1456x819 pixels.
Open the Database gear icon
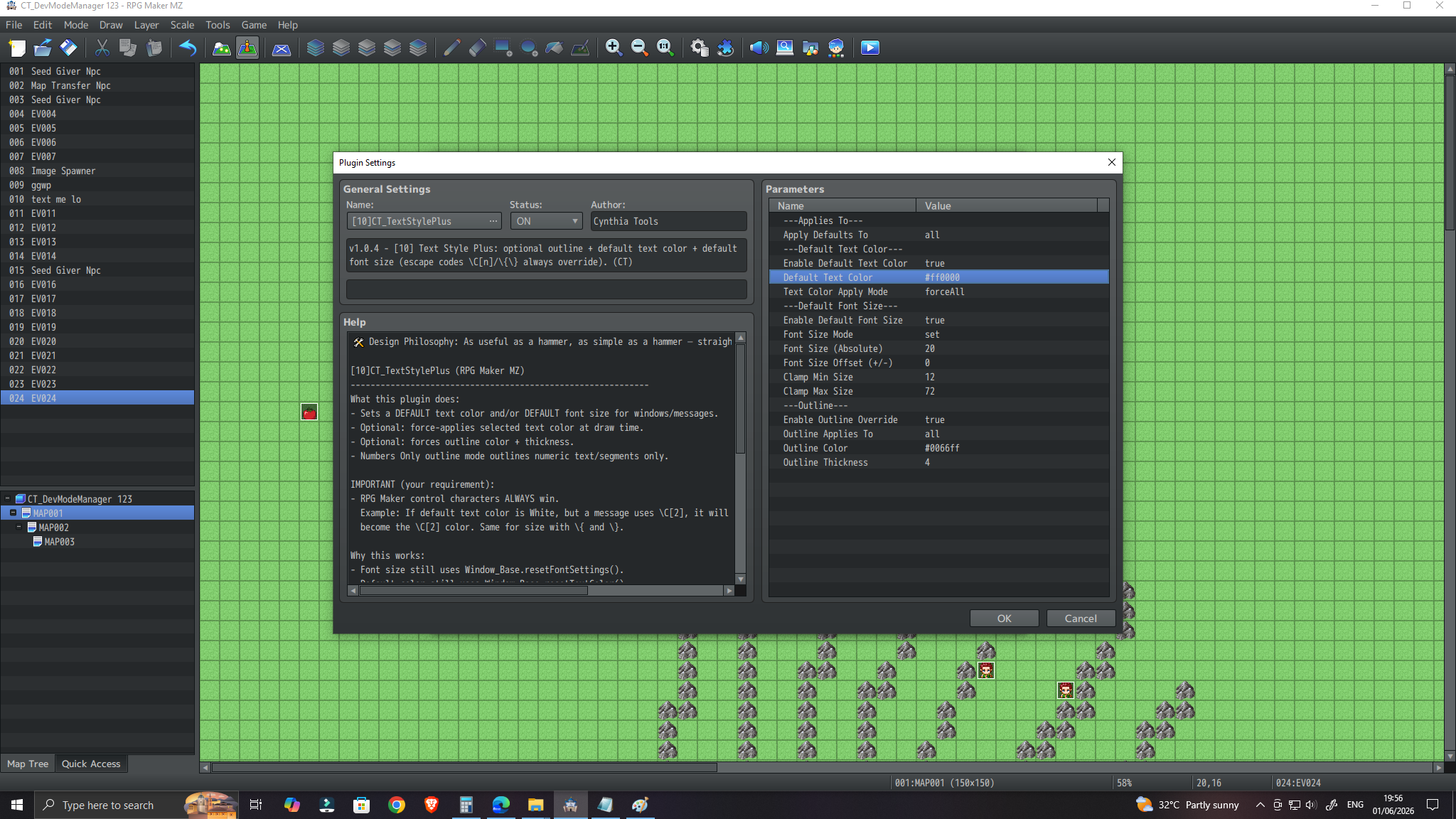[700, 48]
